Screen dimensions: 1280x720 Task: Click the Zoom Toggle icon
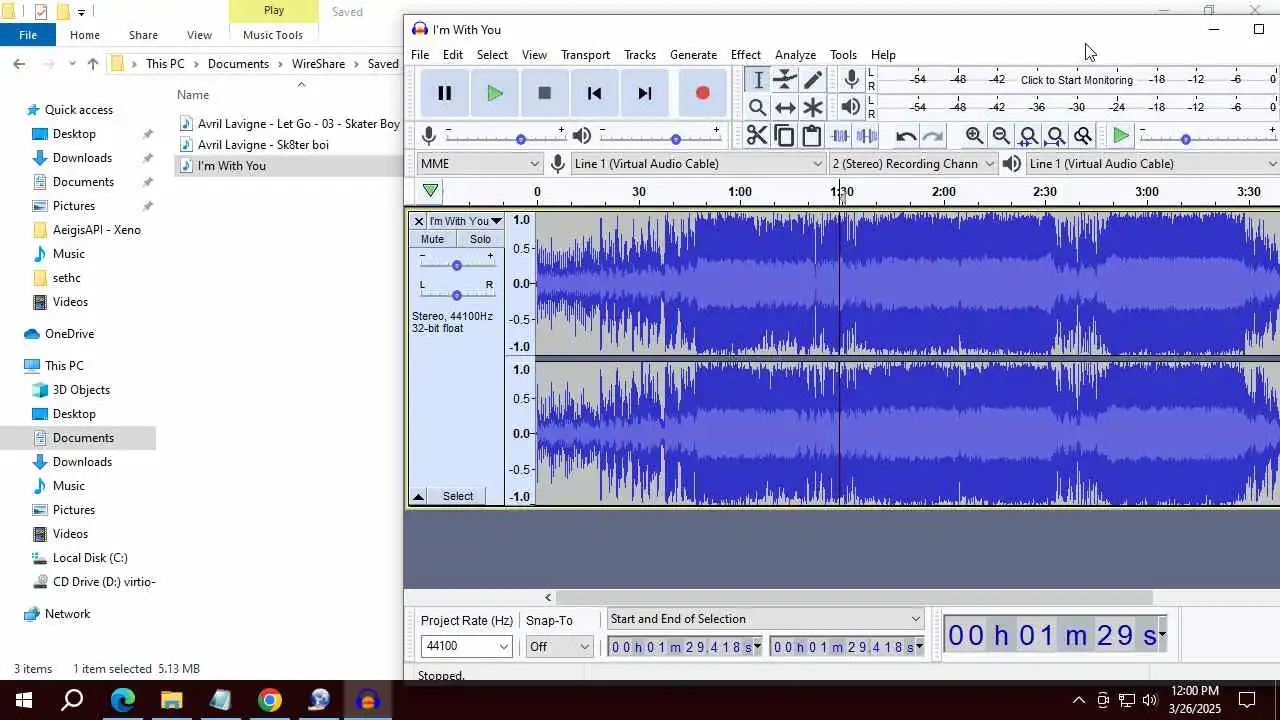pyautogui.click(x=1082, y=136)
